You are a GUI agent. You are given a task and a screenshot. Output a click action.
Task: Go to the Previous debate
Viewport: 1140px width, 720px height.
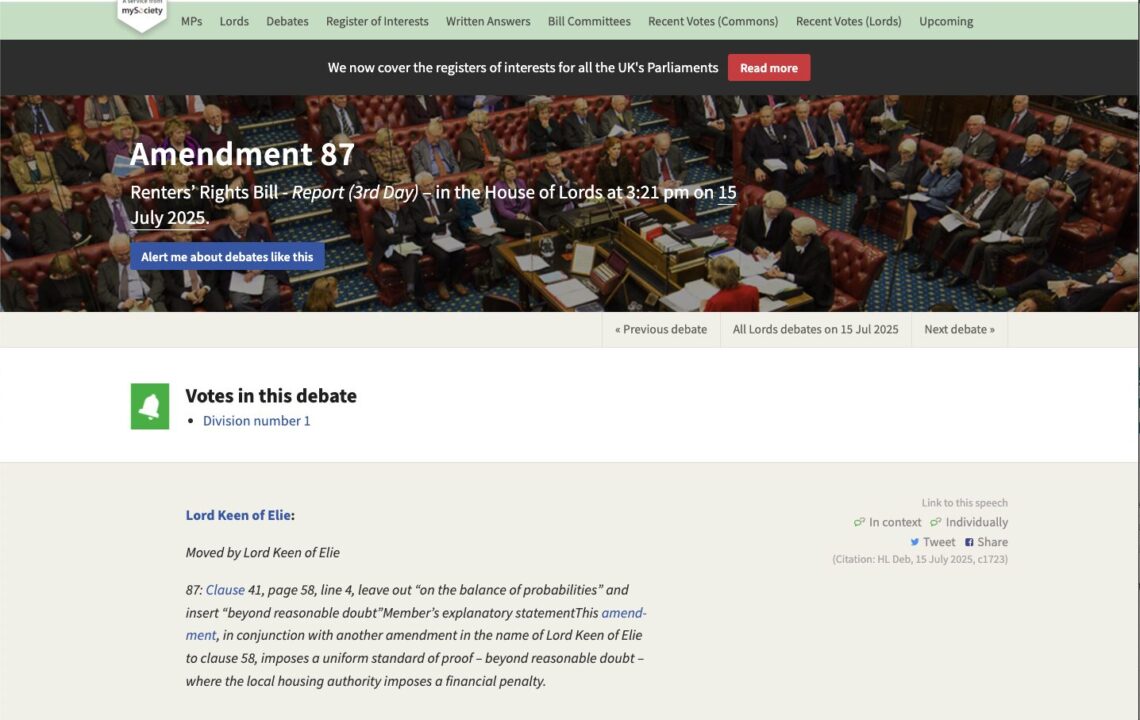[661, 329]
